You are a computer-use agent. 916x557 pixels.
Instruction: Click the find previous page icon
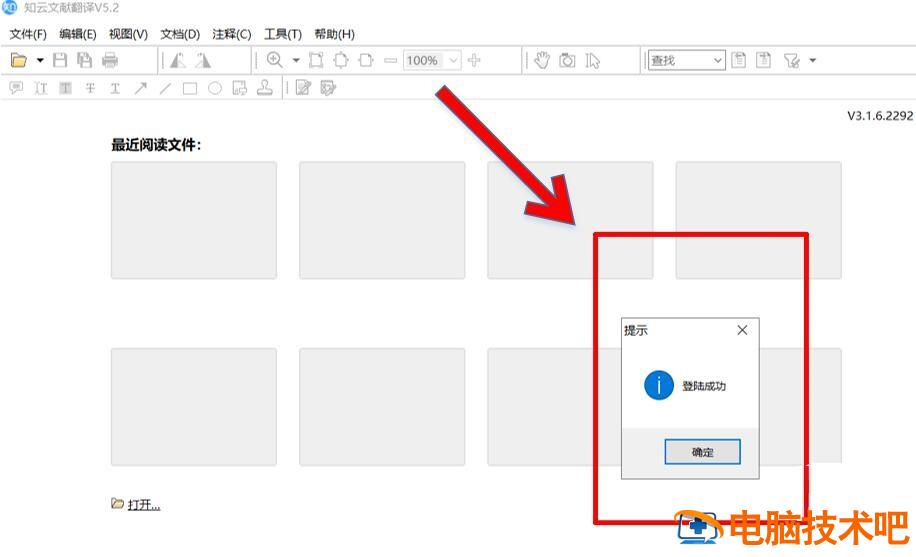tap(738, 60)
